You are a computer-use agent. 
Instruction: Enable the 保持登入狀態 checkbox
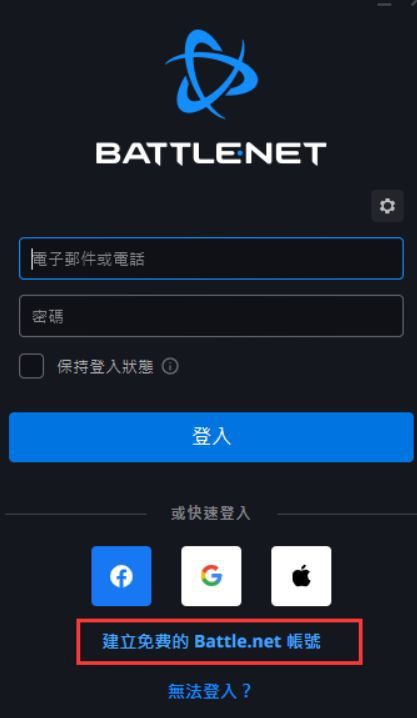[x=32, y=366]
